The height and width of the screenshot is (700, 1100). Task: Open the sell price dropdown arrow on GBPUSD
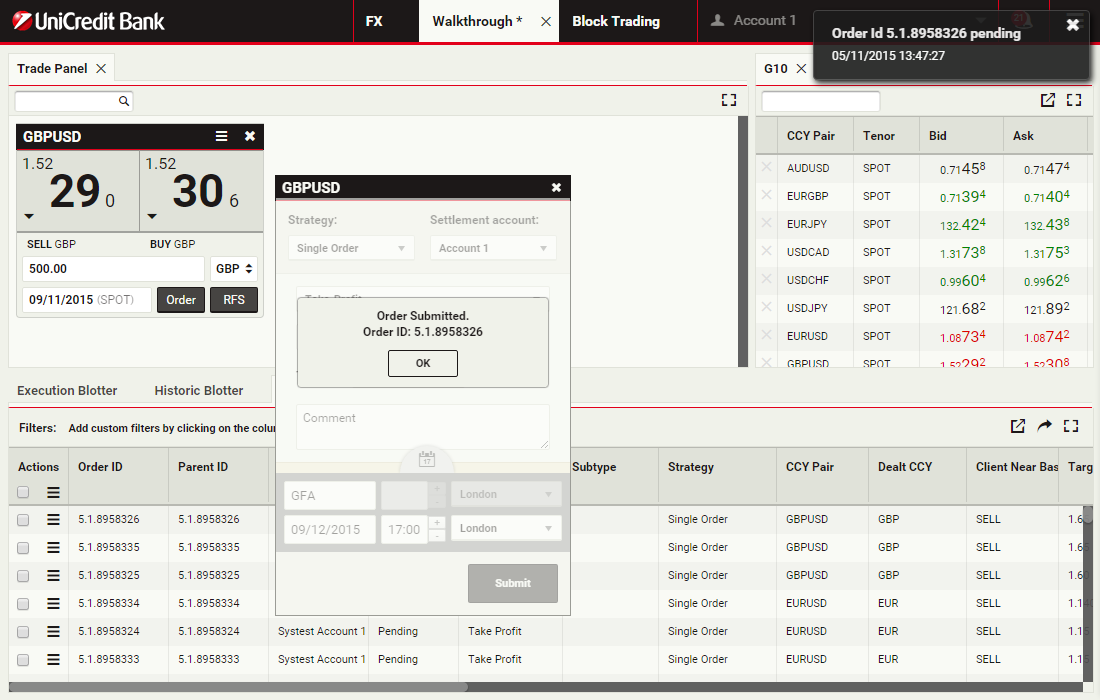pos(29,216)
